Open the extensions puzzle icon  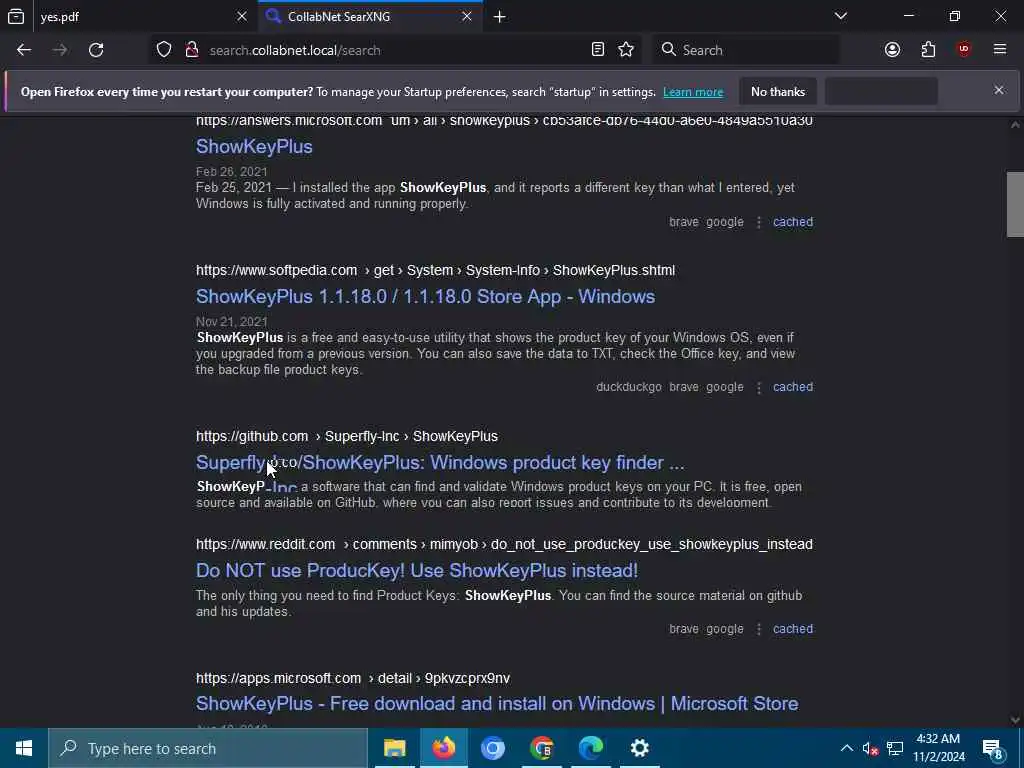click(x=928, y=50)
